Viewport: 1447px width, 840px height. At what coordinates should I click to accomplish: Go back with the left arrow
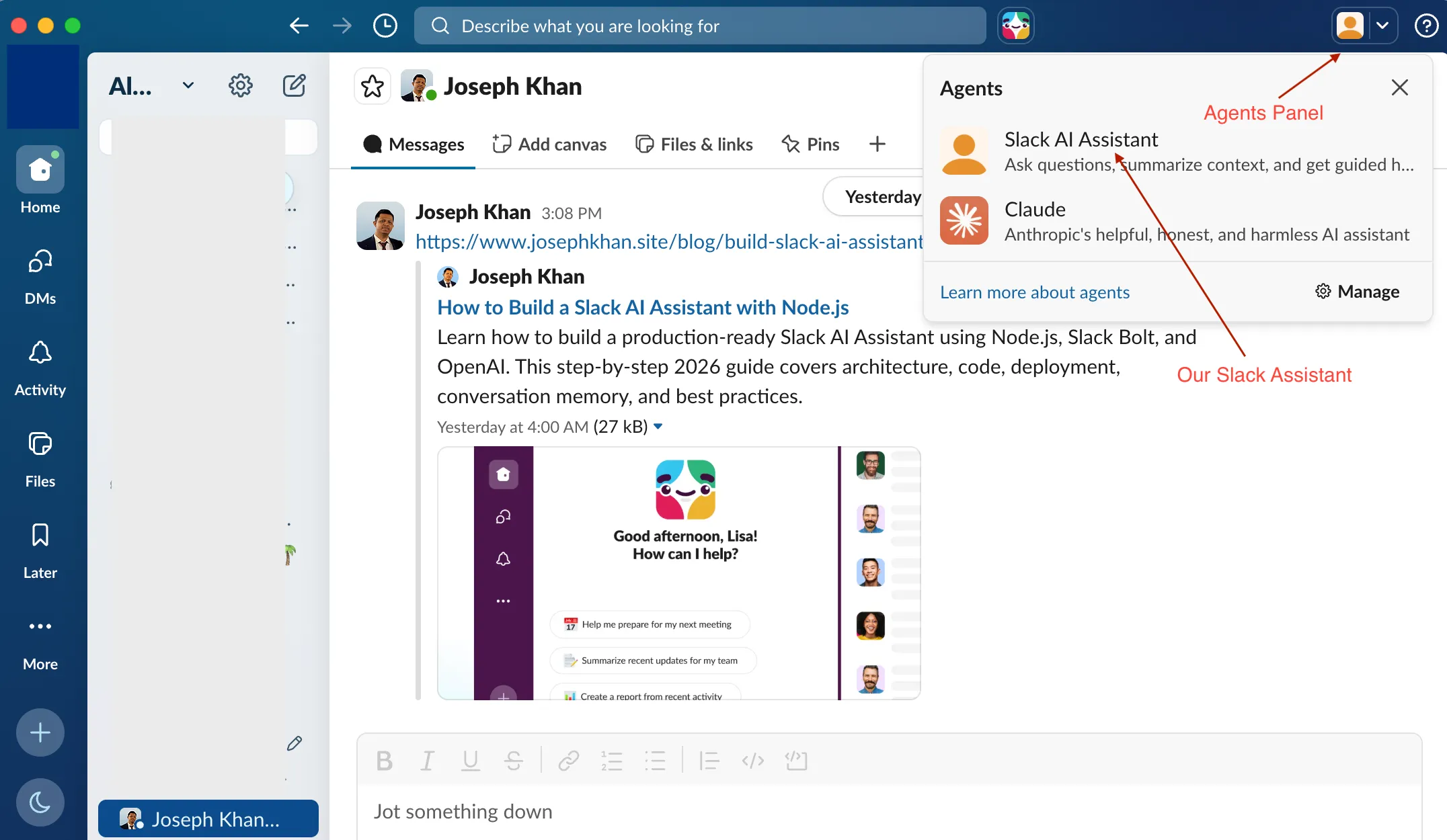299,26
